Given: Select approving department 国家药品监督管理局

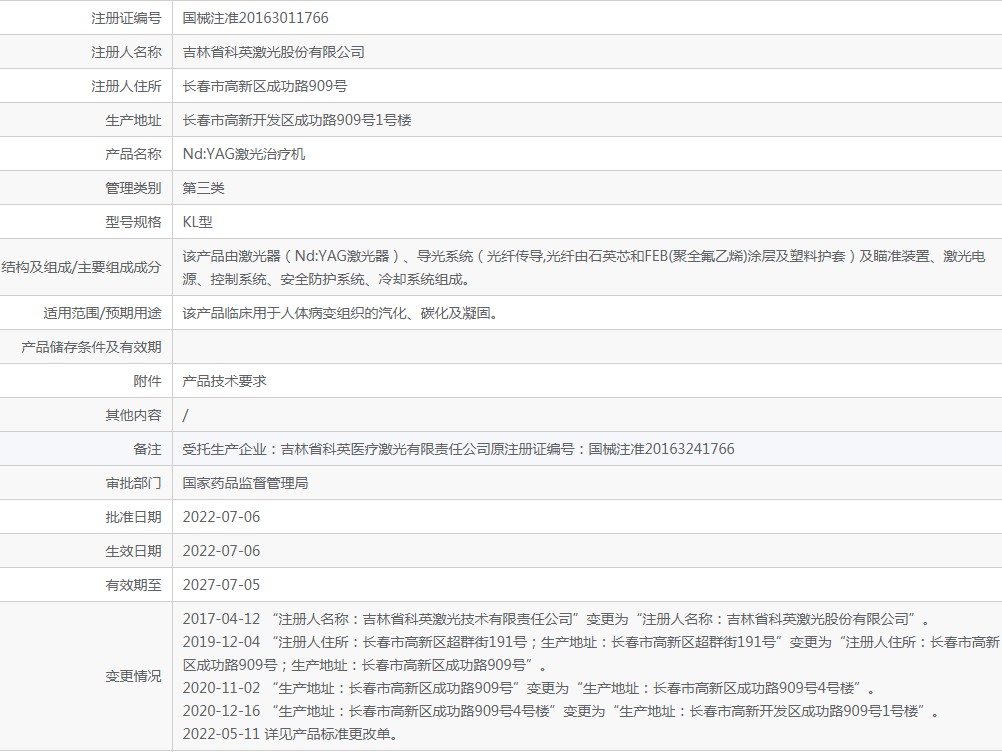Looking at the screenshot, I should point(245,483).
